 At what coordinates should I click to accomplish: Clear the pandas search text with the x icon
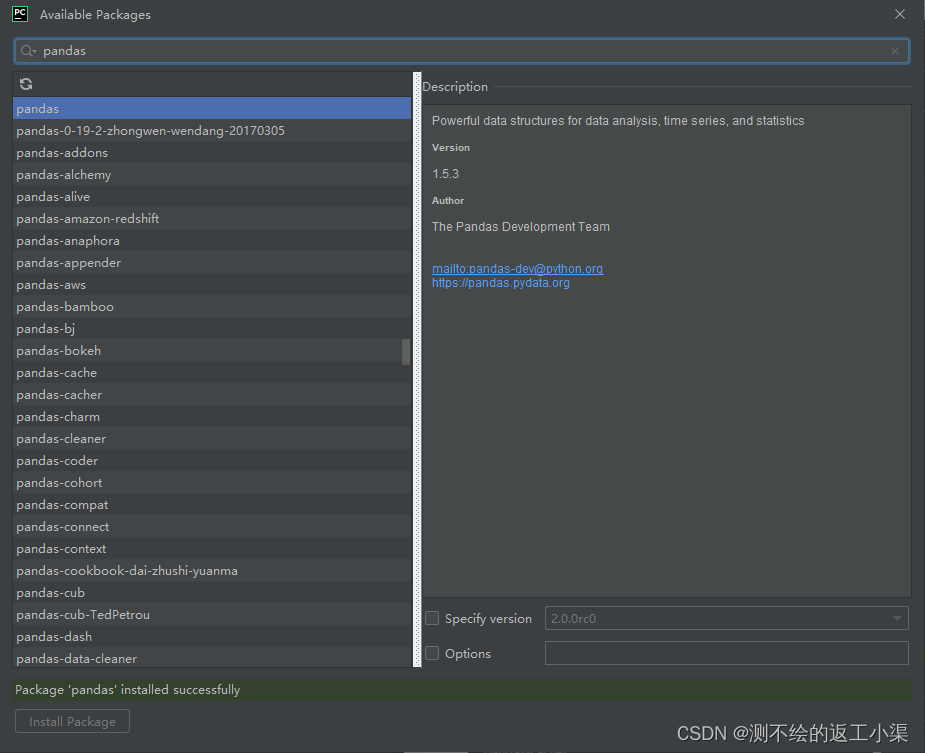(x=895, y=51)
